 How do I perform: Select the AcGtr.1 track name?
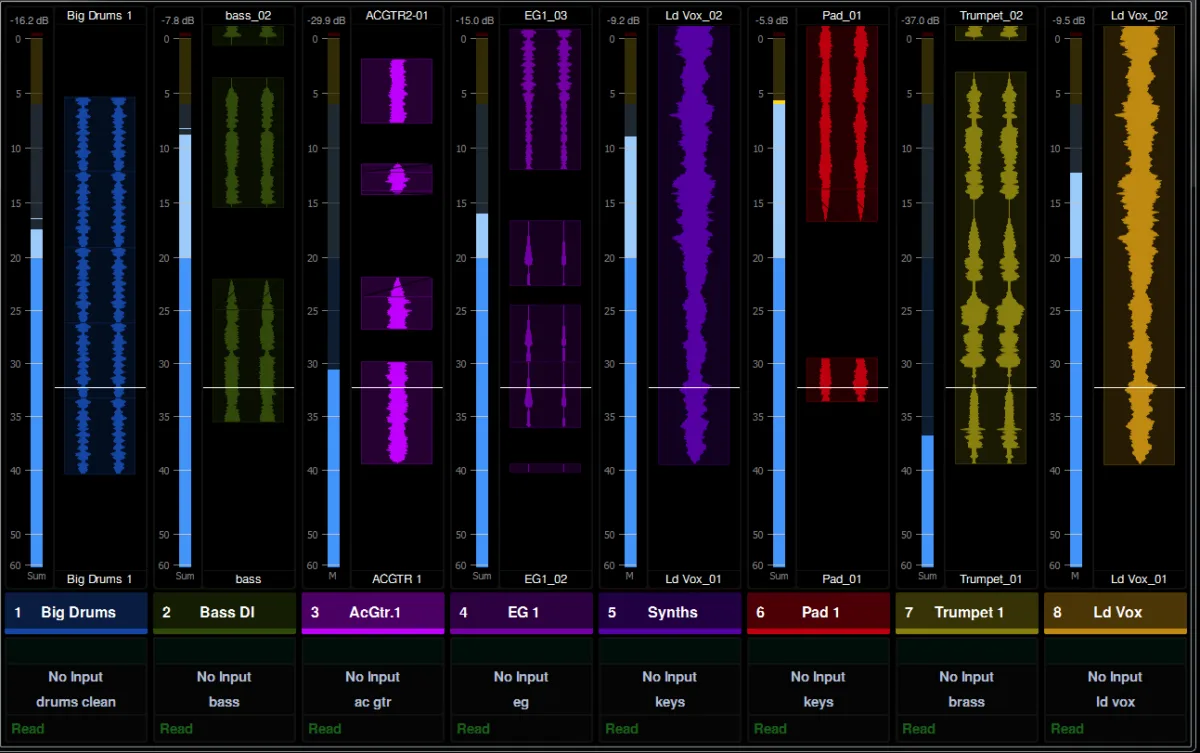point(375,612)
